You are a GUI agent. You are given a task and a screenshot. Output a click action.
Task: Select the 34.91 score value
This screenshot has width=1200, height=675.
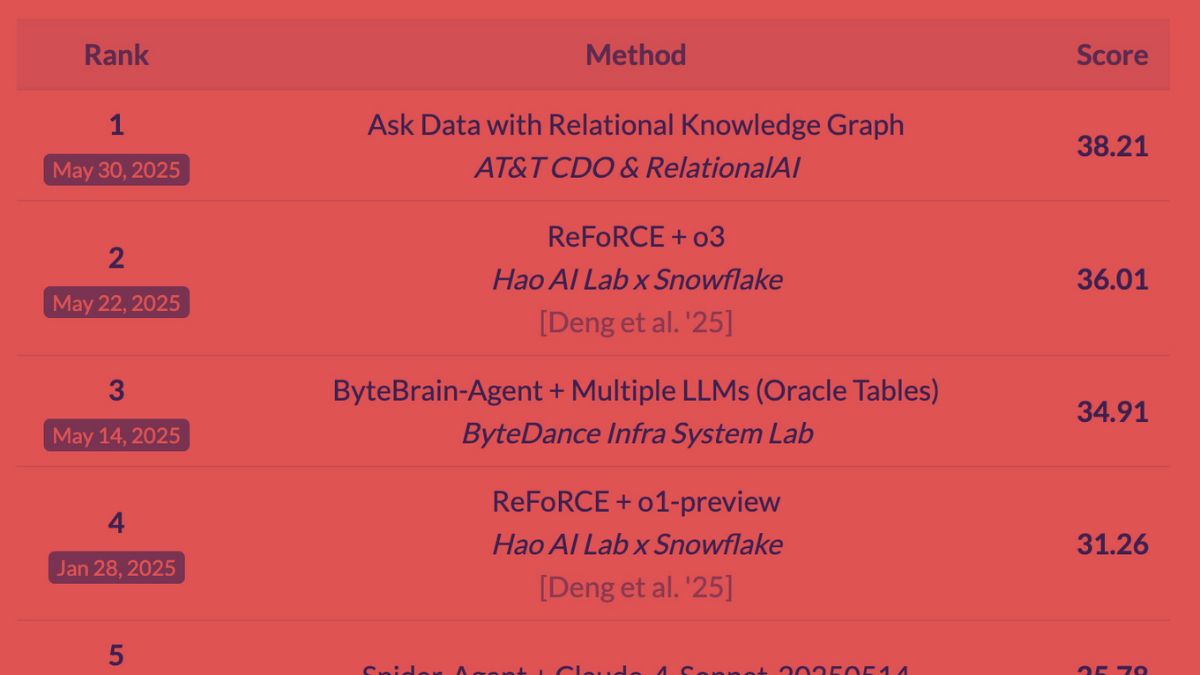tap(1111, 411)
